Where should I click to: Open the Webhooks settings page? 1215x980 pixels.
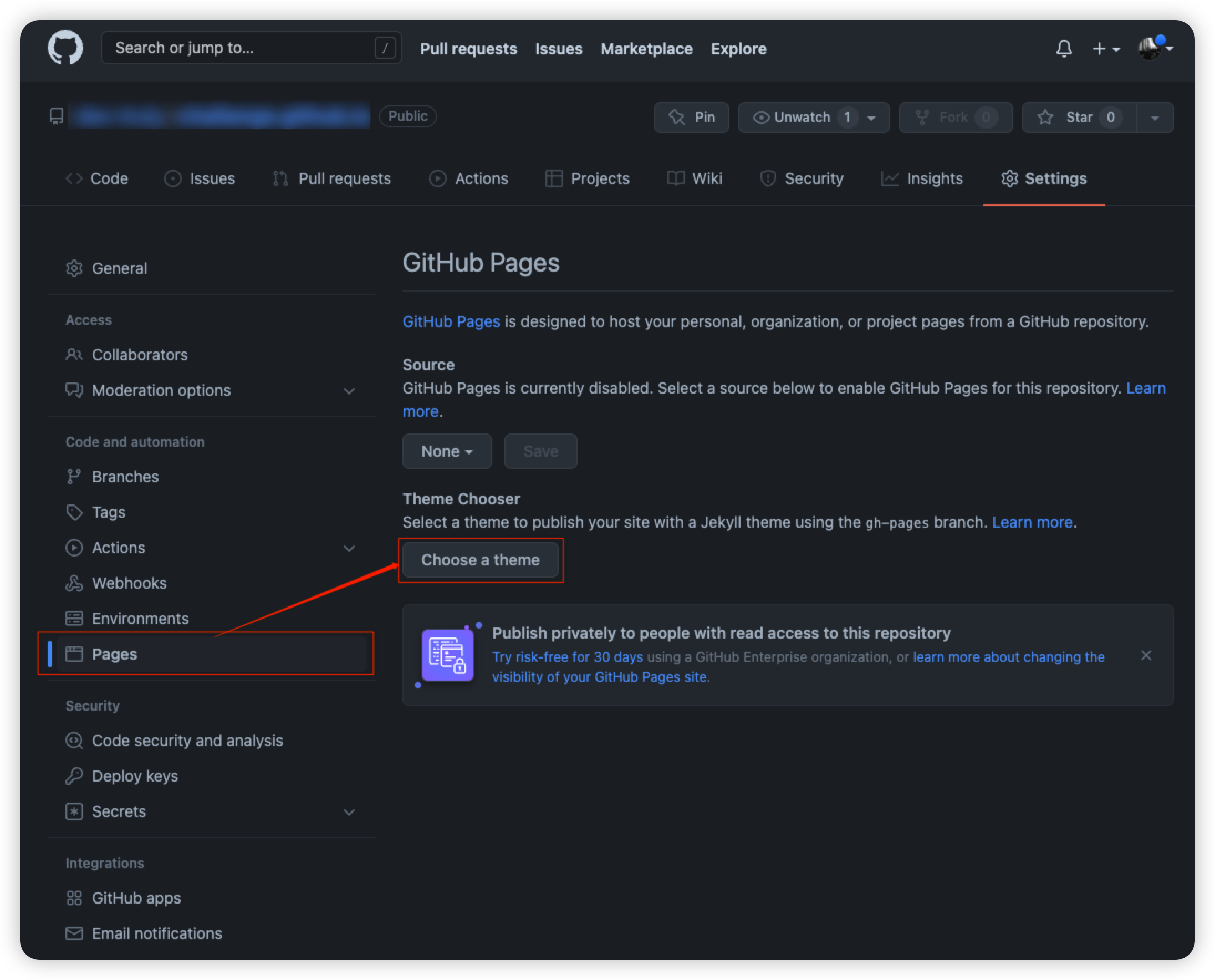coord(129,583)
